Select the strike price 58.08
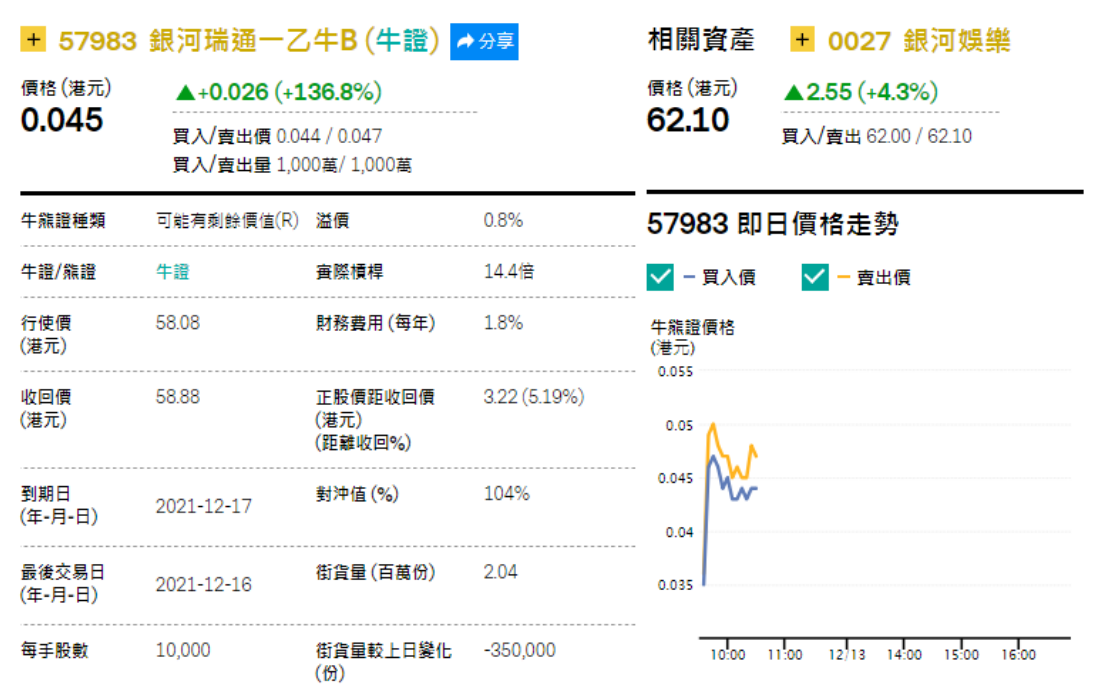This screenshot has height=697, width=1104. pyautogui.click(x=178, y=322)
